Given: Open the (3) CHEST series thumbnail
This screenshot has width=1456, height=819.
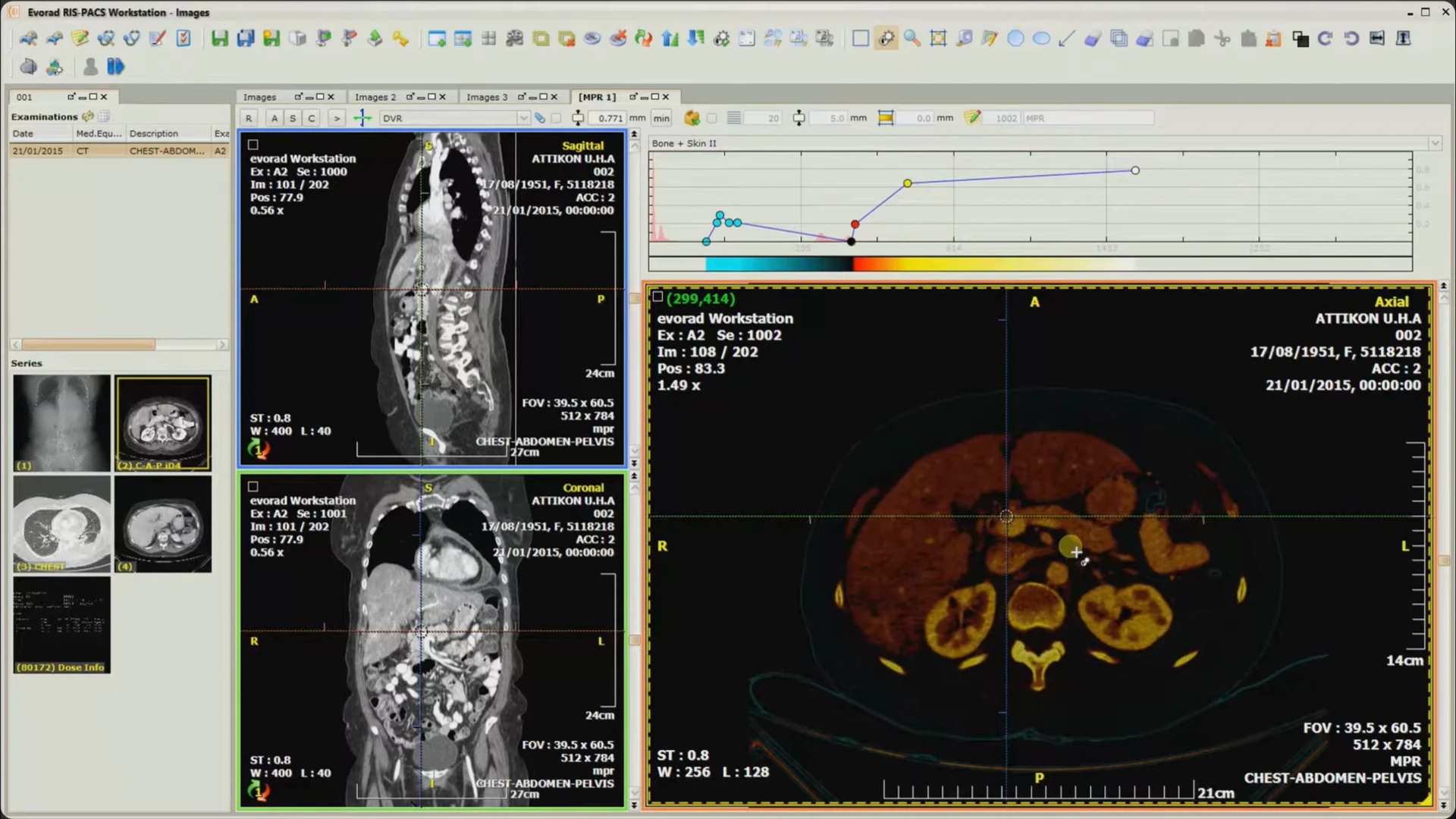Looking at the screenshot, I should coord(61,524).
